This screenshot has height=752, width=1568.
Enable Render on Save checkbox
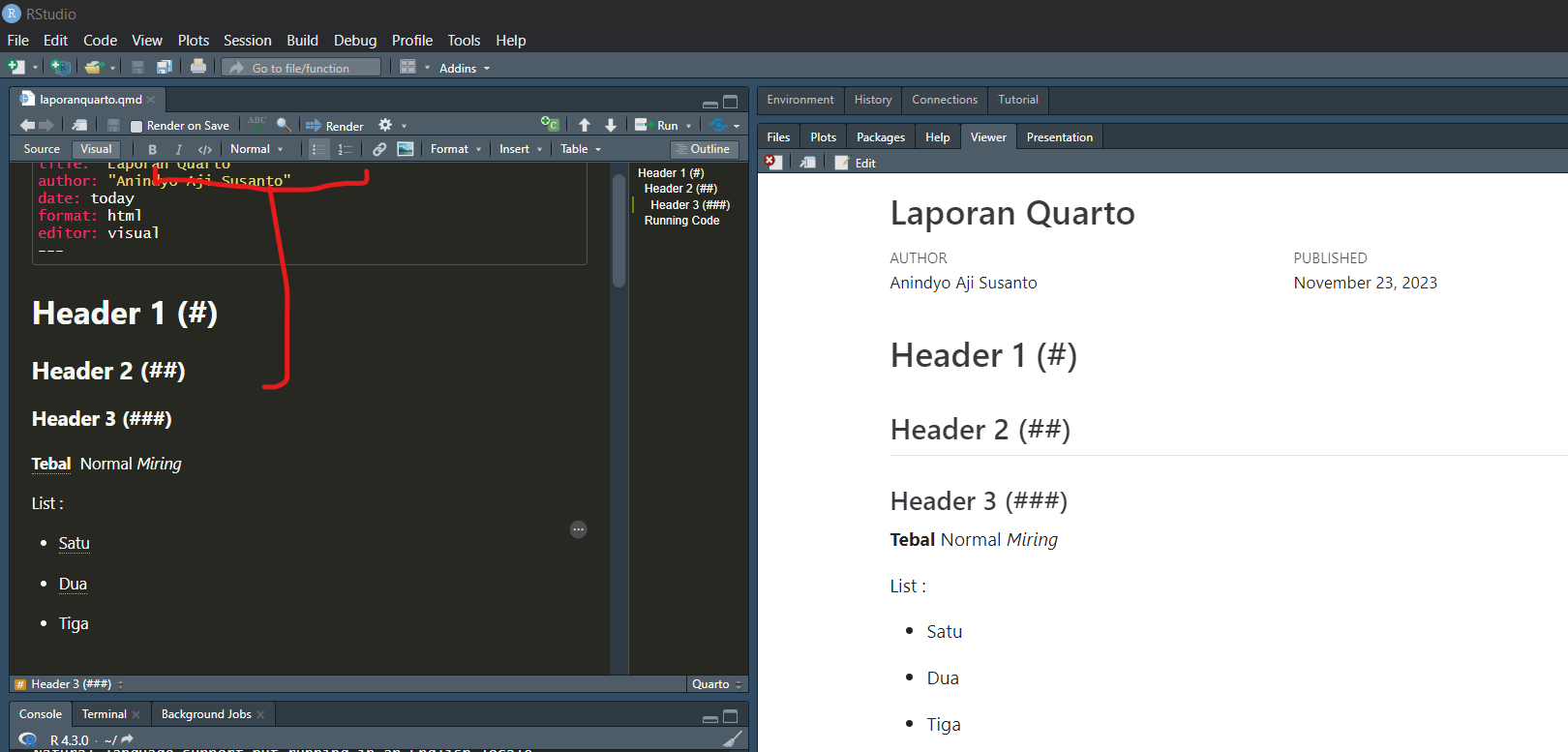click(x=136, y=126)
